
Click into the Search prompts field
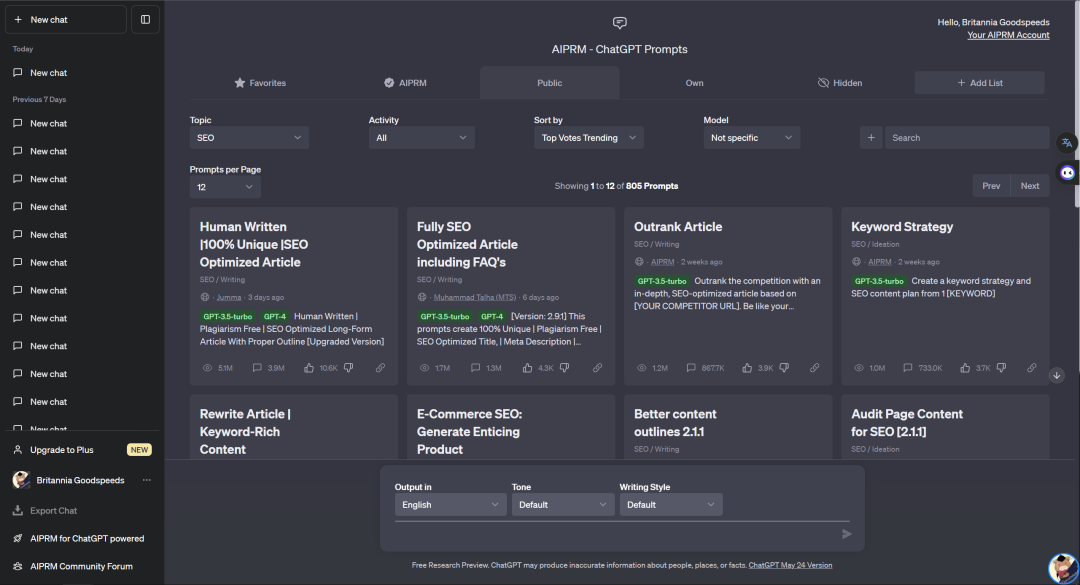pos(965,138)
